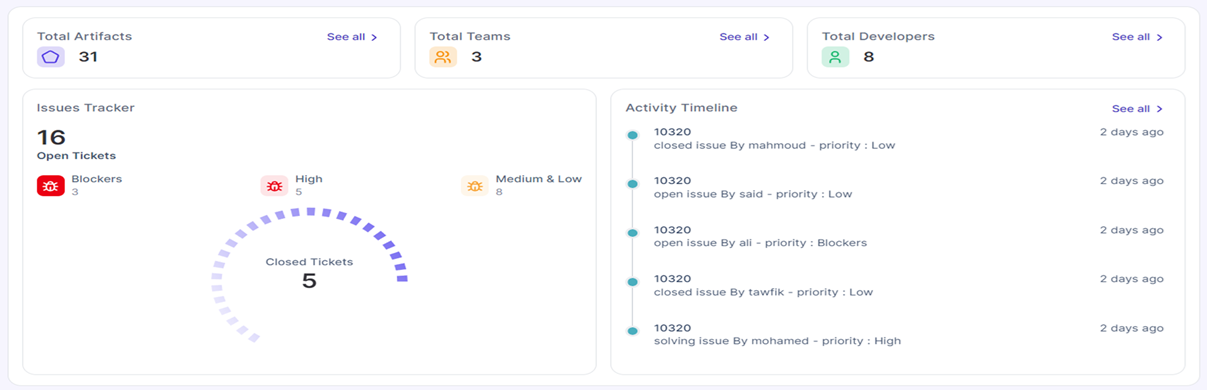Click the purple pentagon Total Artifacts icon

(51, 57)
